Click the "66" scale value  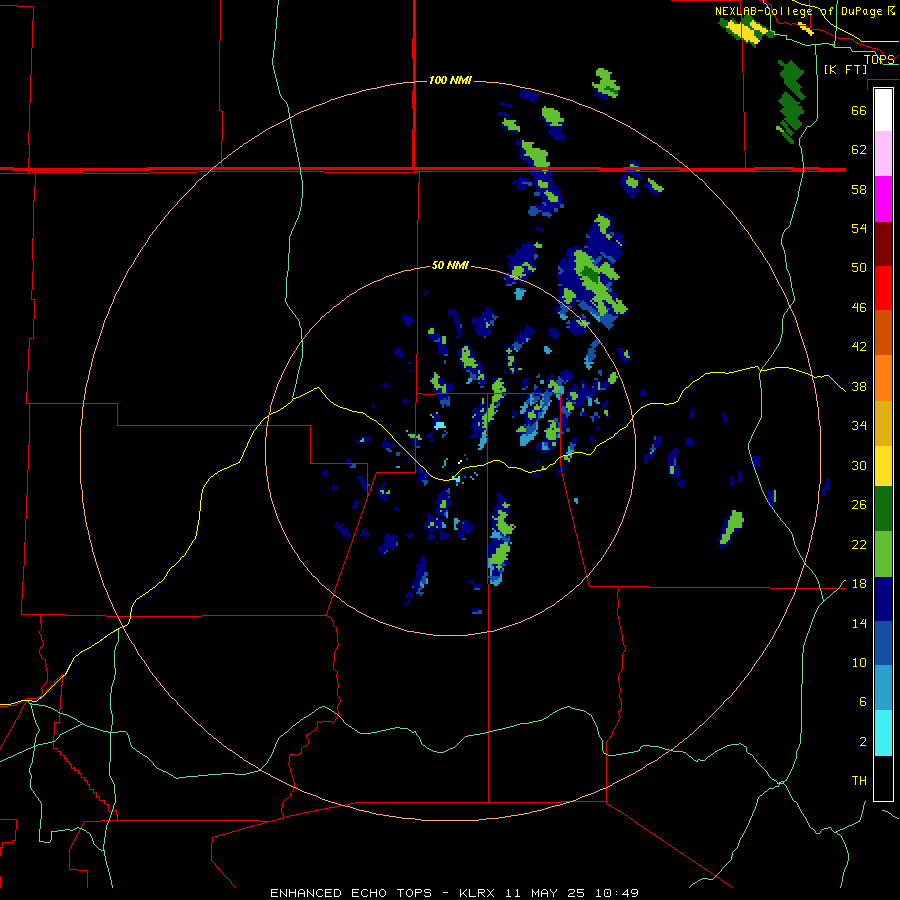point(859,110)
